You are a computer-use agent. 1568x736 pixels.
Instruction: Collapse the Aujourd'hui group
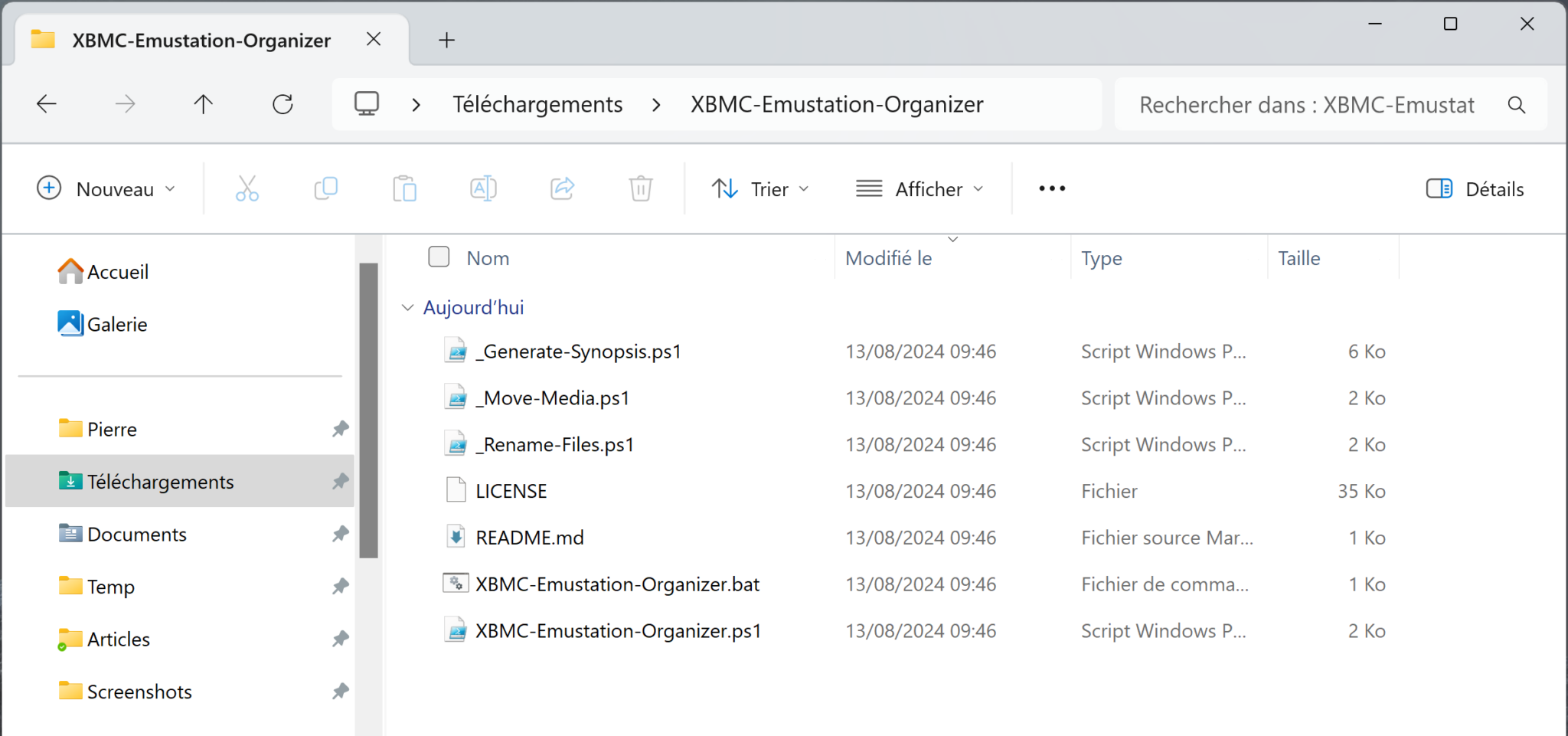coord(407,308)
